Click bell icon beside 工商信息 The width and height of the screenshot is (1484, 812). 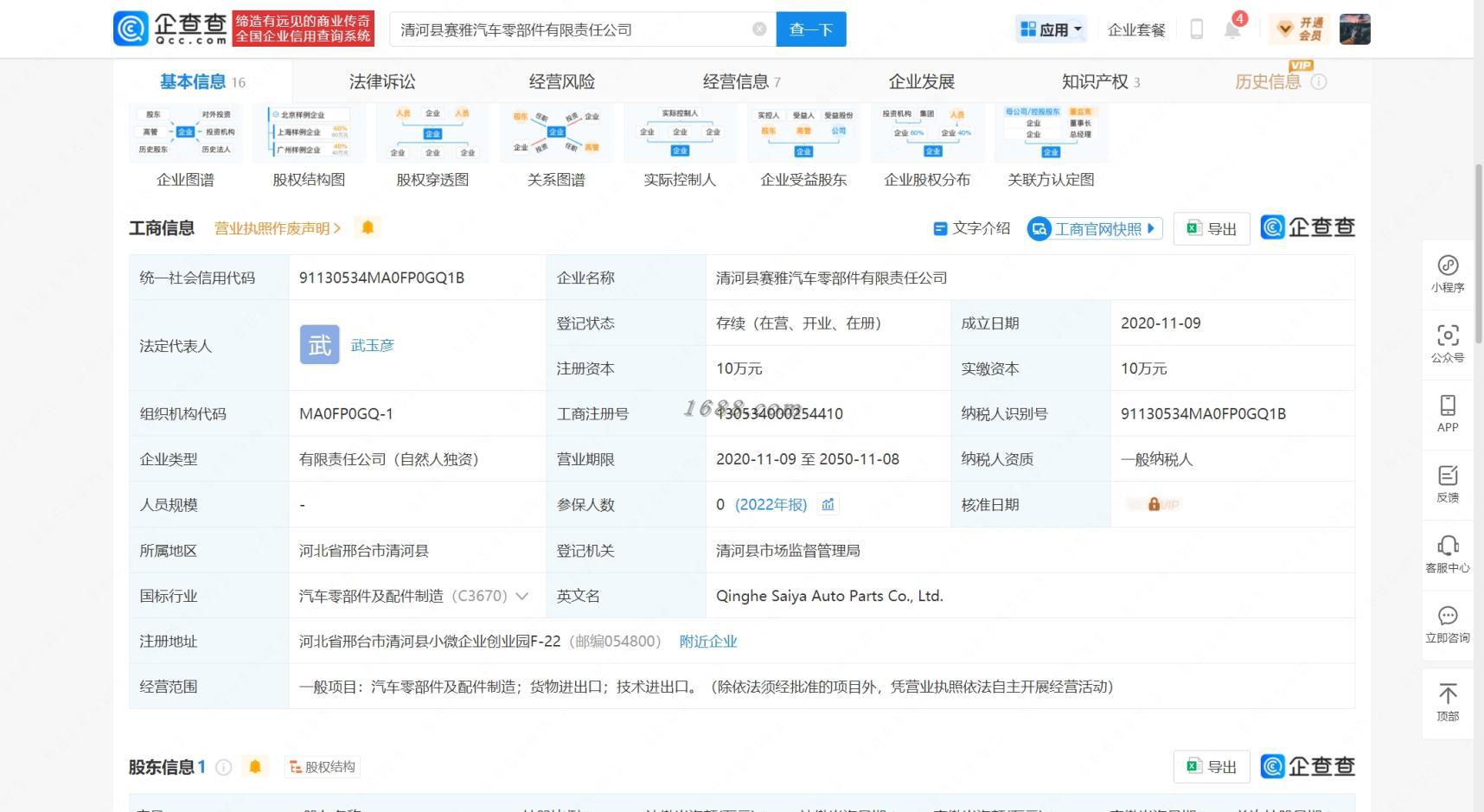click(368, 227)
